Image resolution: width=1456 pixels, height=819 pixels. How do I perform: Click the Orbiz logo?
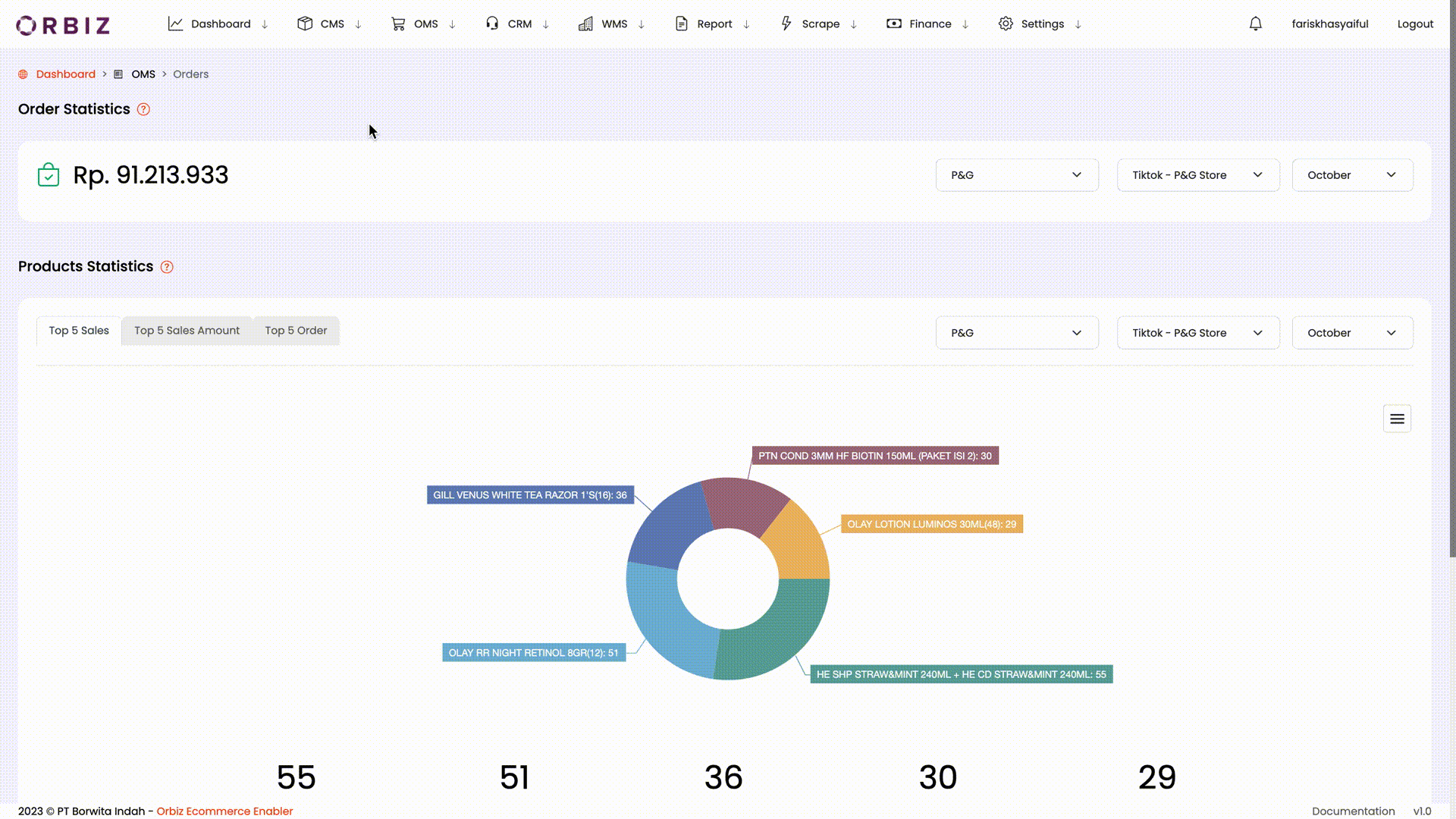coord(63,25)
